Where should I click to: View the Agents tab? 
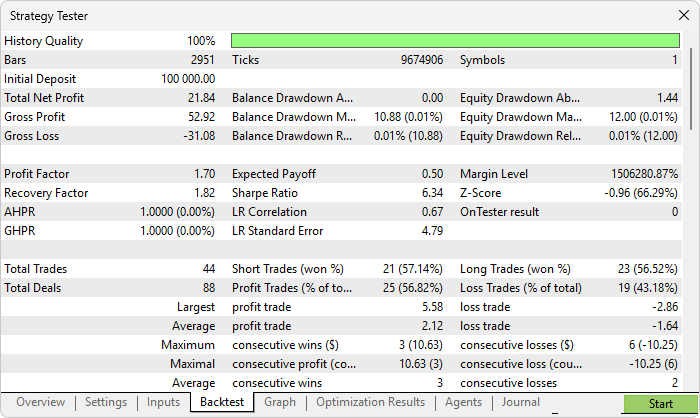(463, 402)
